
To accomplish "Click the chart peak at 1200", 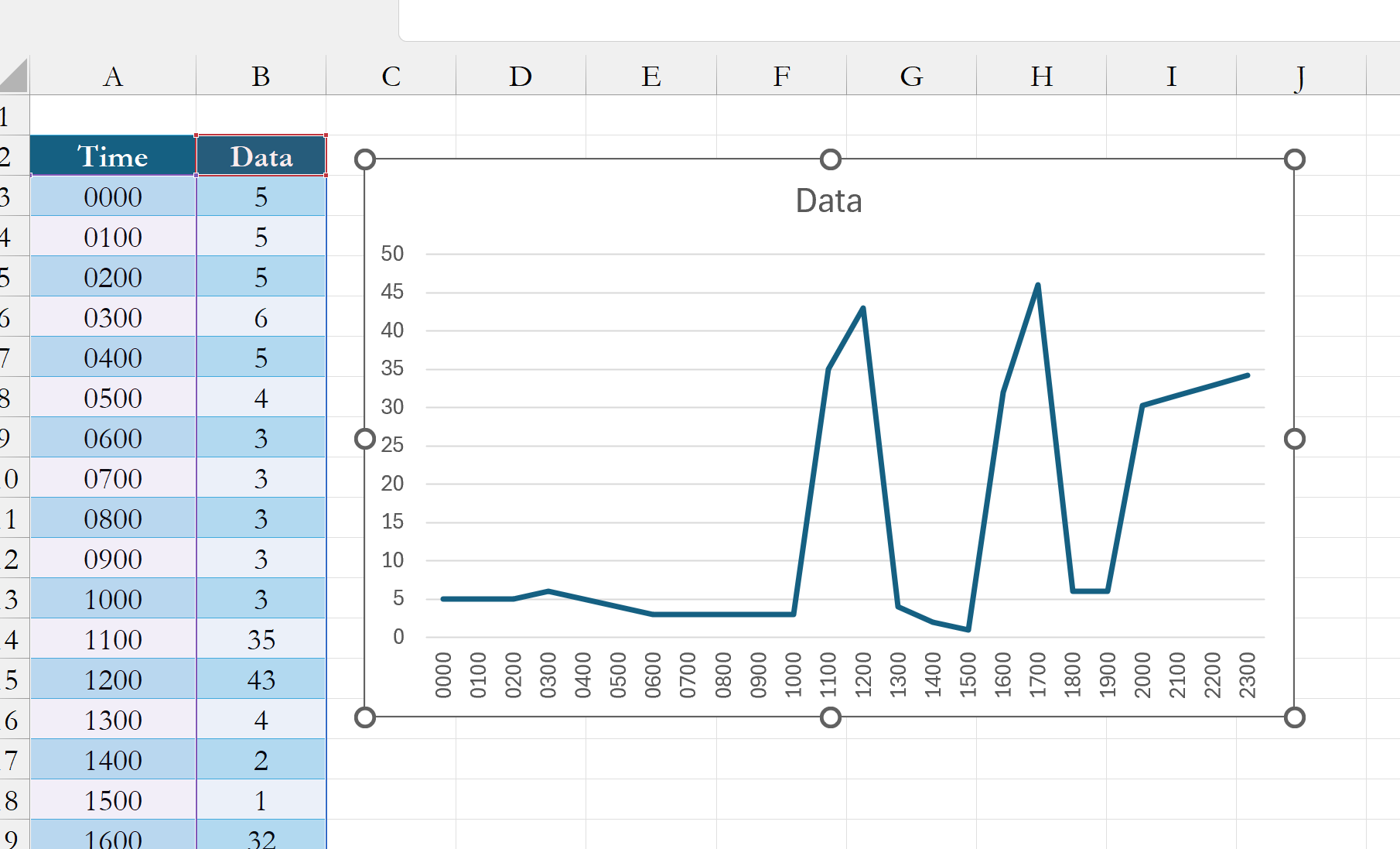I will coord(862,308).
